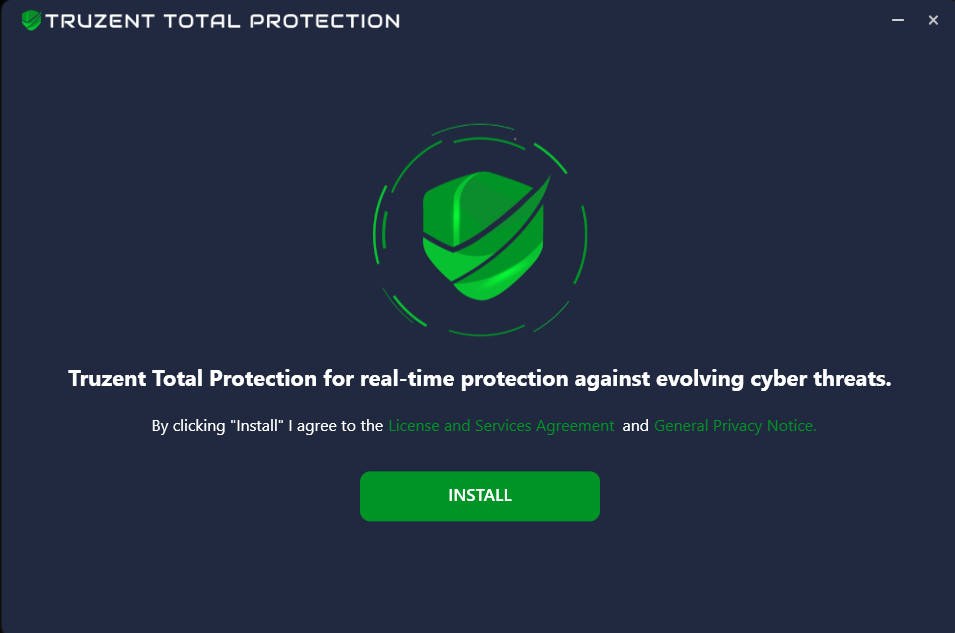Click the Truzent shield logo in title bar

31,20
